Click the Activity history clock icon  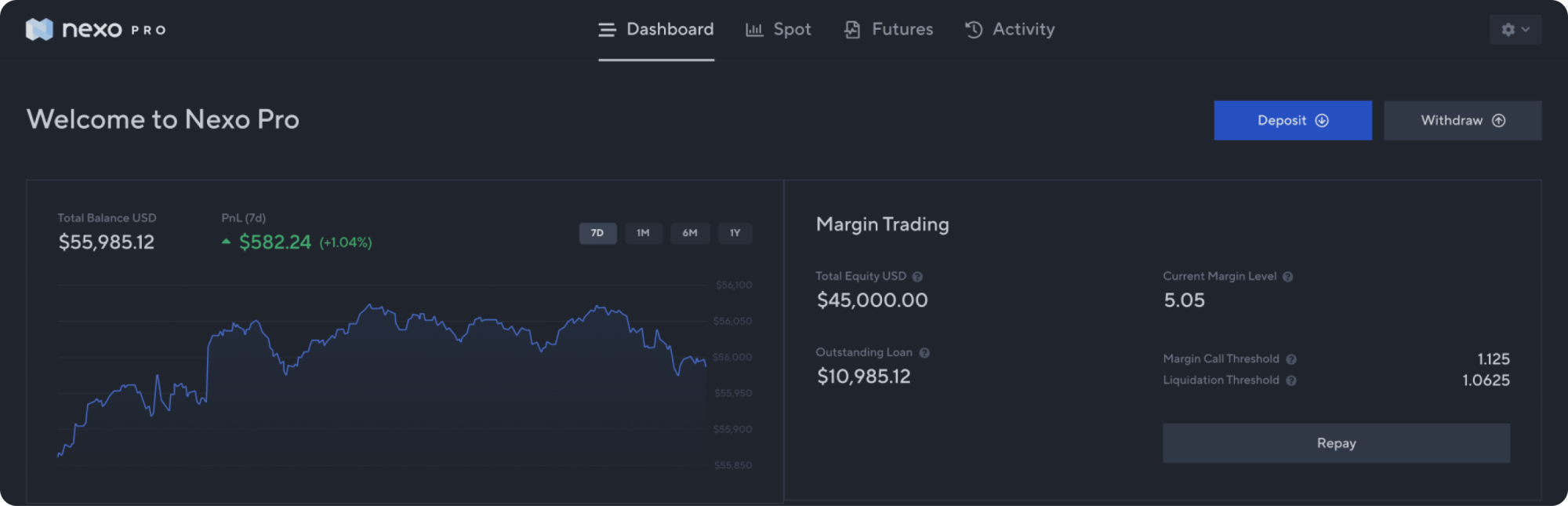click(x=974, y=30)
